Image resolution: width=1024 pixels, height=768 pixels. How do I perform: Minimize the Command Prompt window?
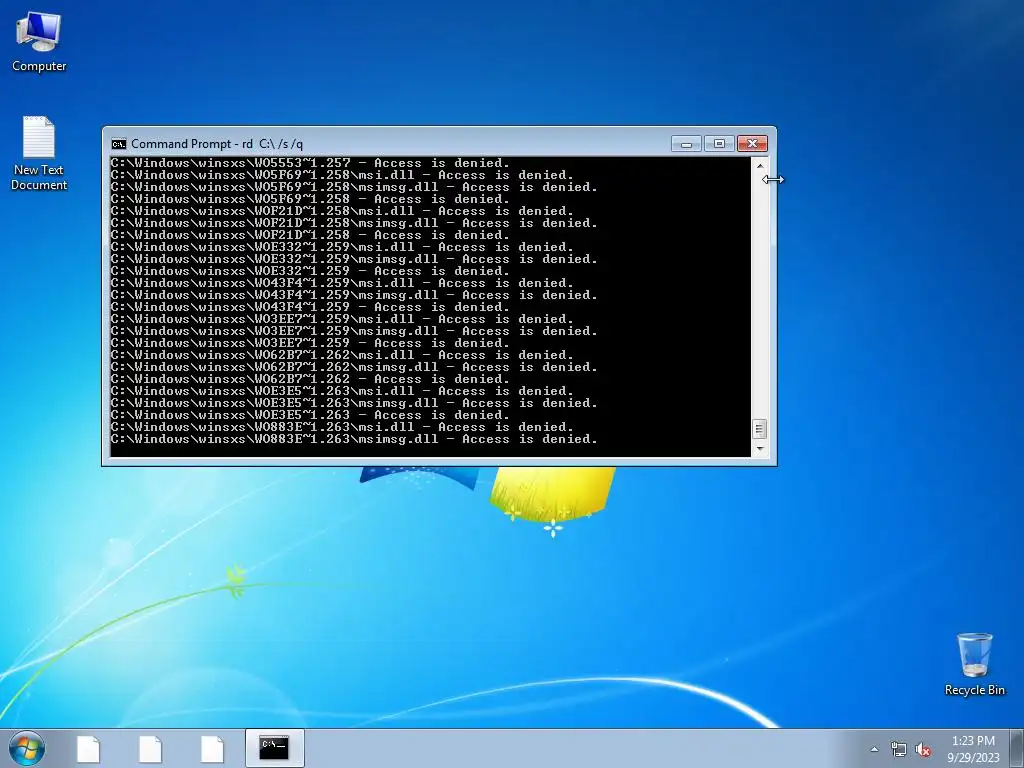click(686, 144)
